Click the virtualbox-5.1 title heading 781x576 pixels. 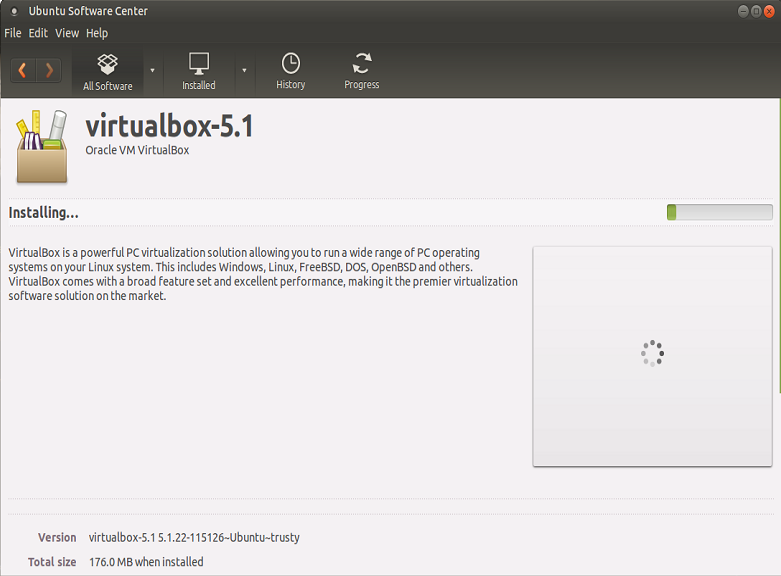[x=169, y=126]
